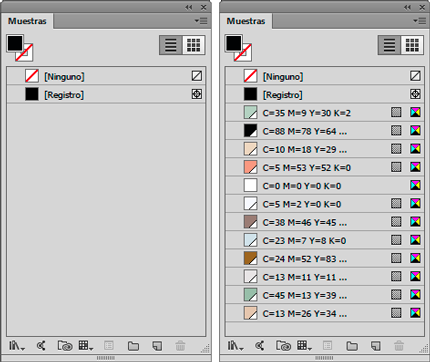Click New Swatch icon in right panel
Viewport: 430px width, 362px height.
point(376,346)
